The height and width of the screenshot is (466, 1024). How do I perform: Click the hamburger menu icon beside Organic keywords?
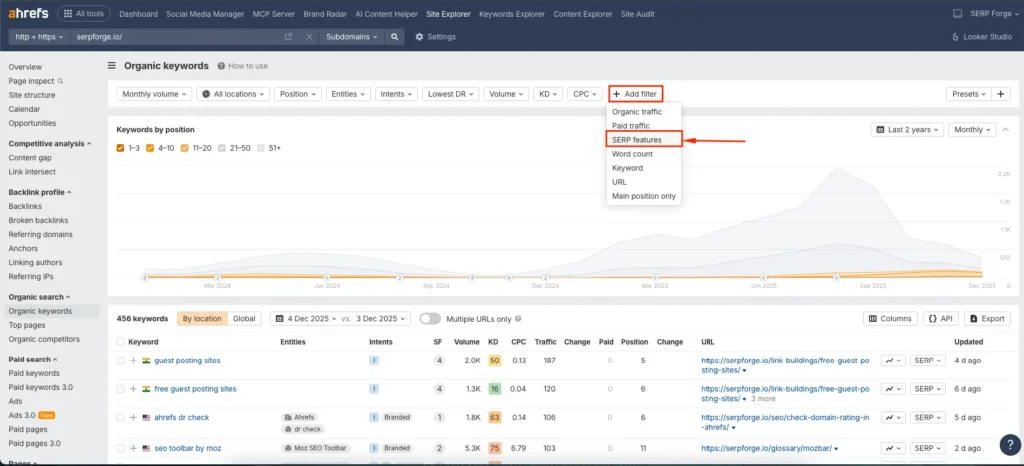click(112, 66)
